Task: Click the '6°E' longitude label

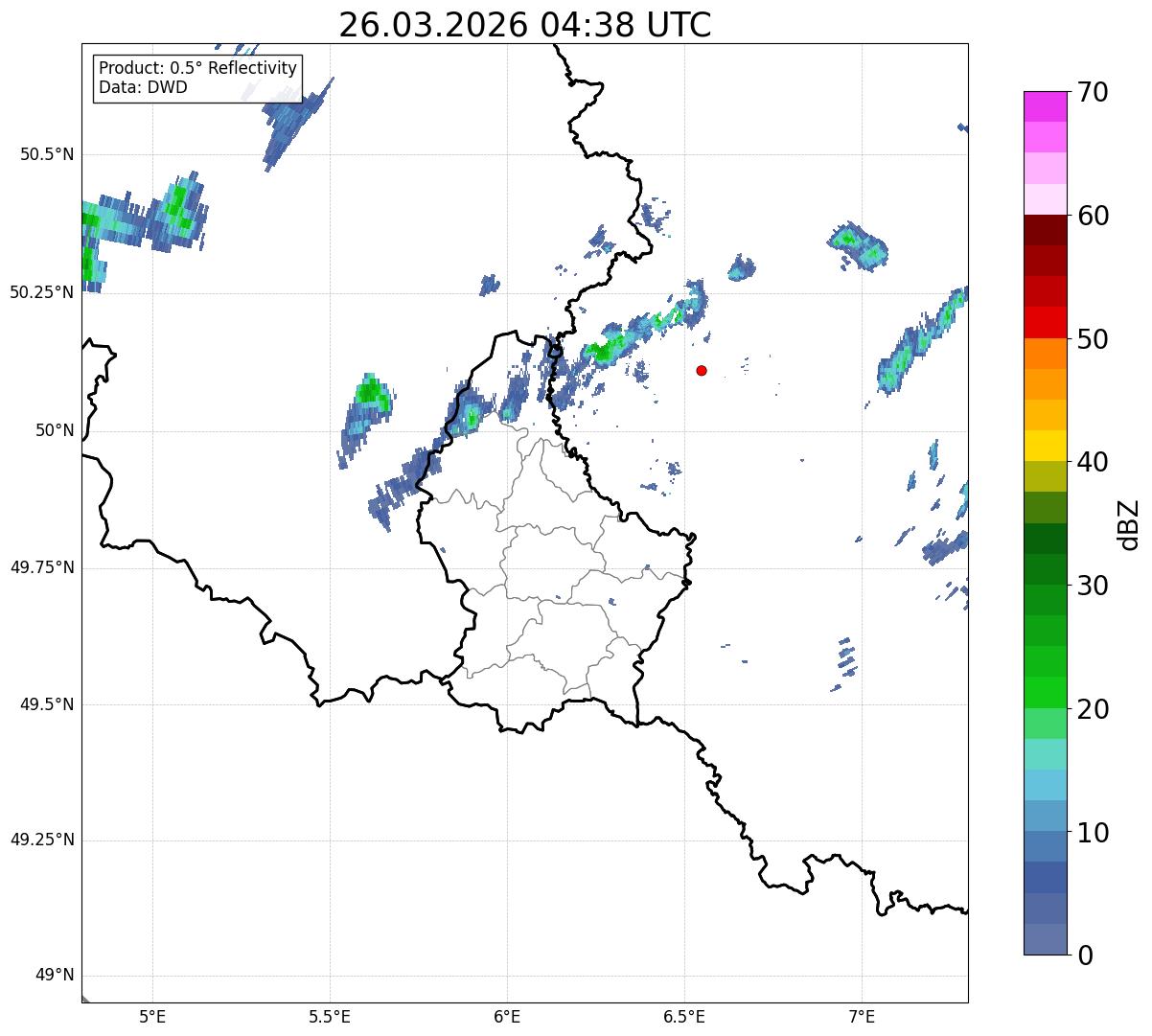Action: click(507, 1016)
